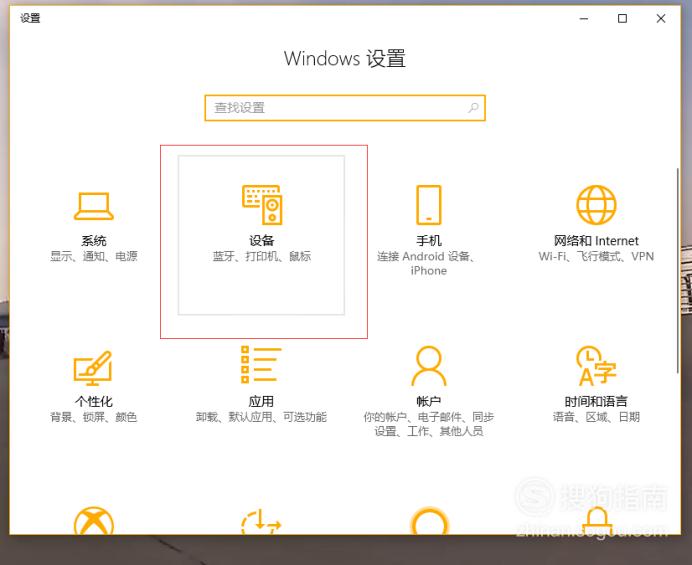Image resolution: width=692 pixels, height=565 pixels.
Task: Close the 设置 window
Action: [661, 19]
